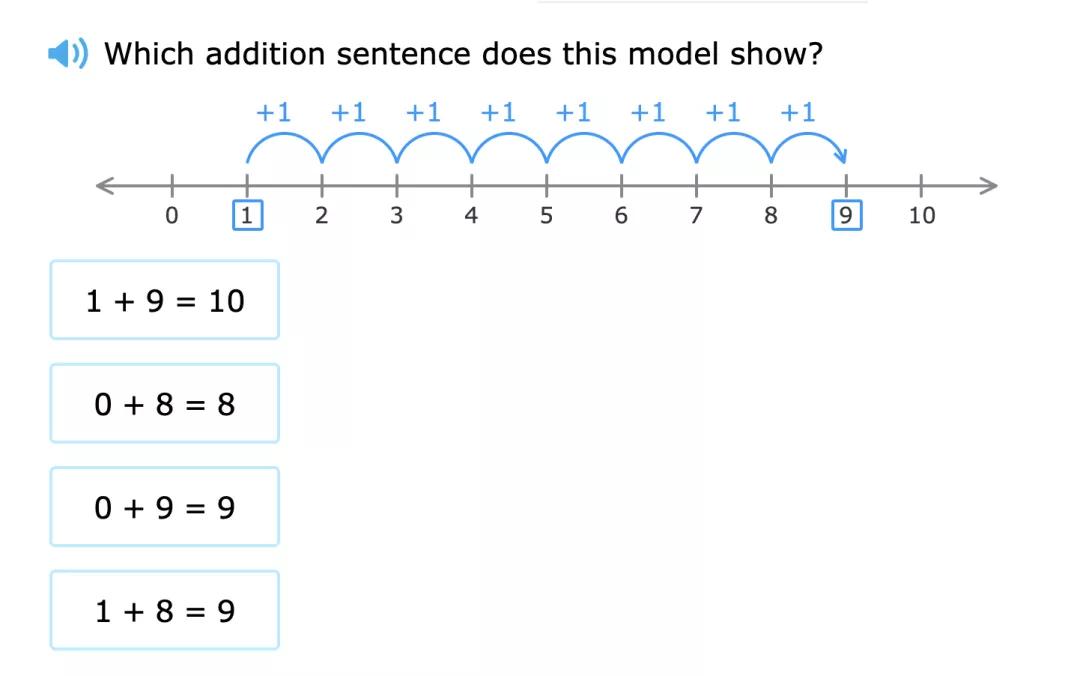Click the number 7 on the number line
The image size is (1080, 676).
click(696, 215)
